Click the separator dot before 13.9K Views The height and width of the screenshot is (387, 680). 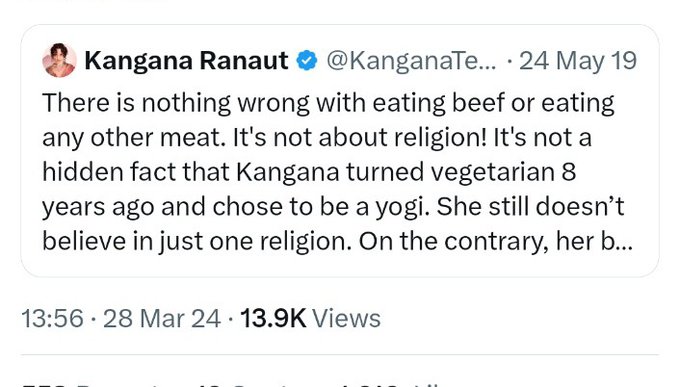tap(230, 319)
